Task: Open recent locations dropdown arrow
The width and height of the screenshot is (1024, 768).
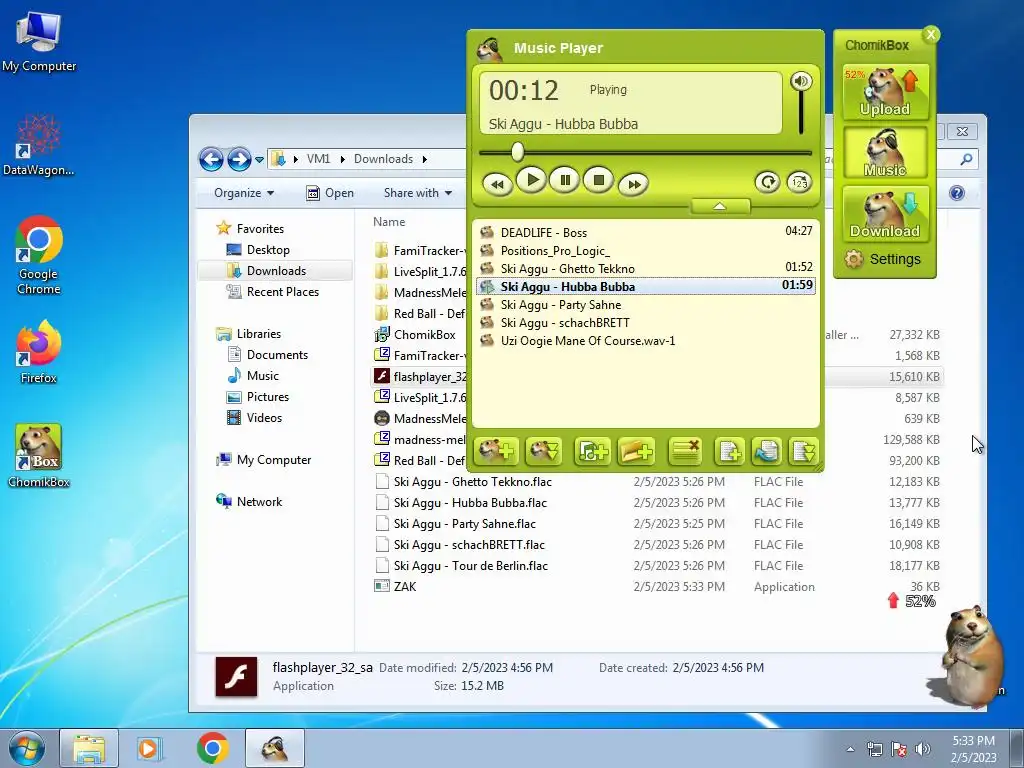Action: [259, 159]
